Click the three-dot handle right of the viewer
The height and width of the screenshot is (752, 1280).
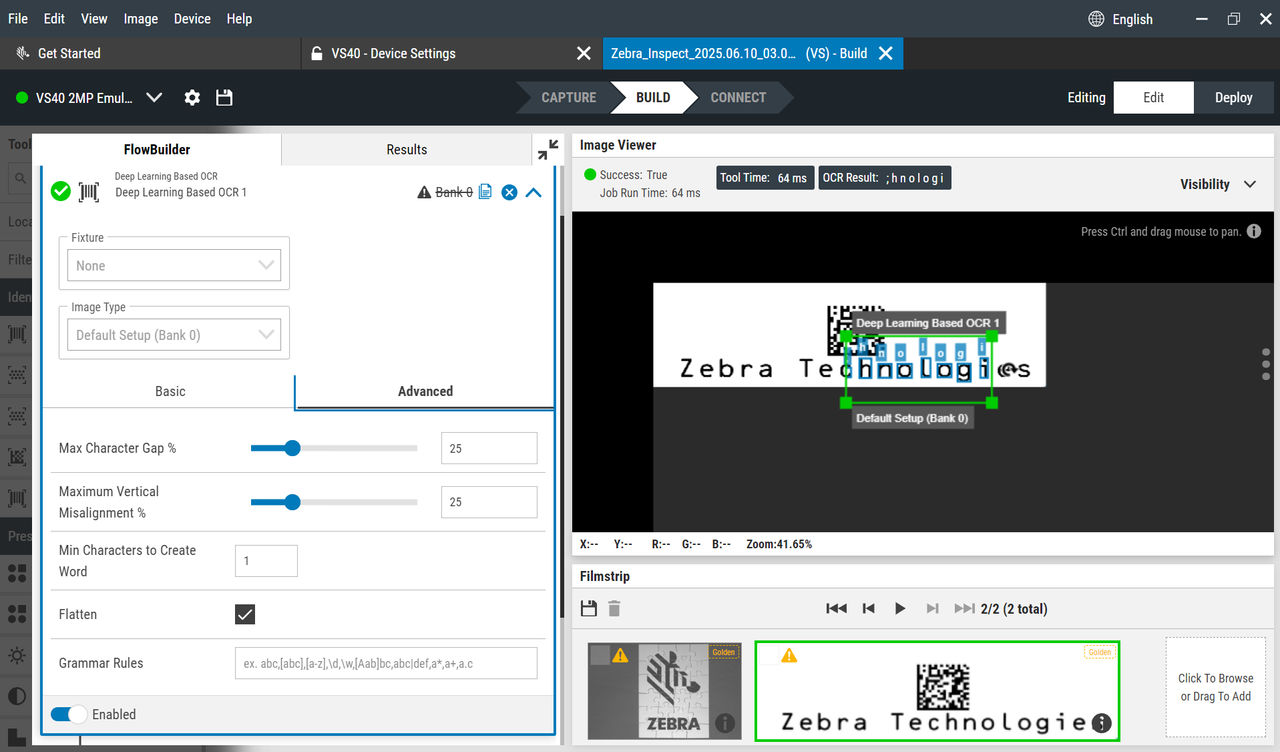(1266, 365)
